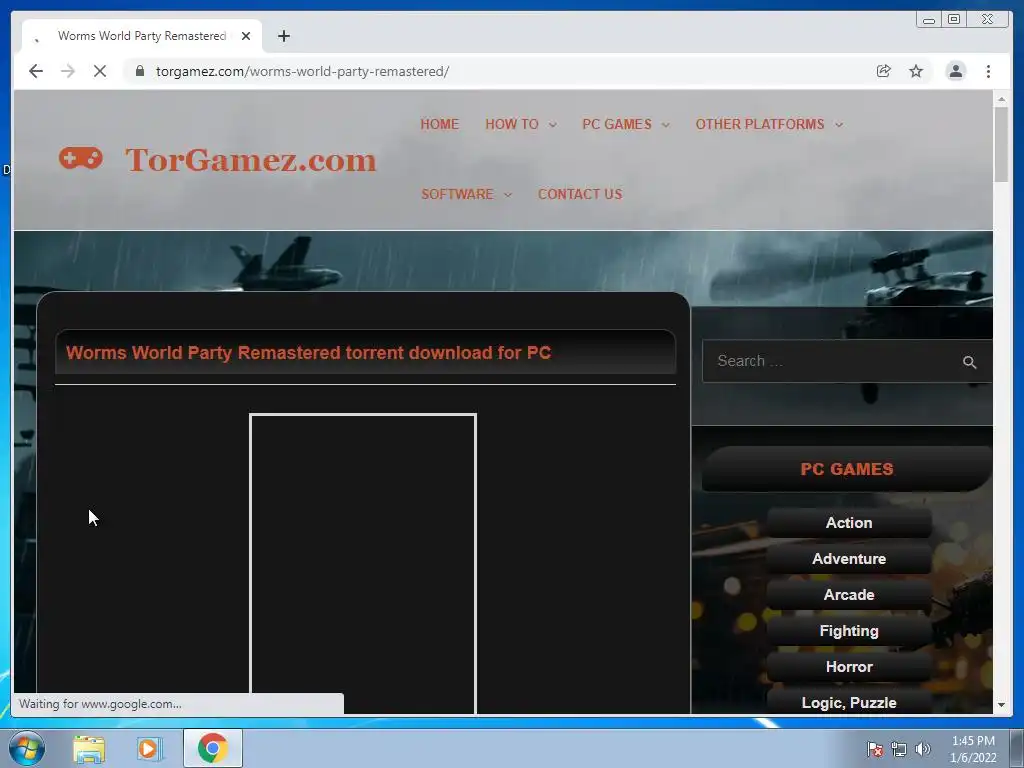Open the Logic, Puzzle category

[x=849, y=703]
